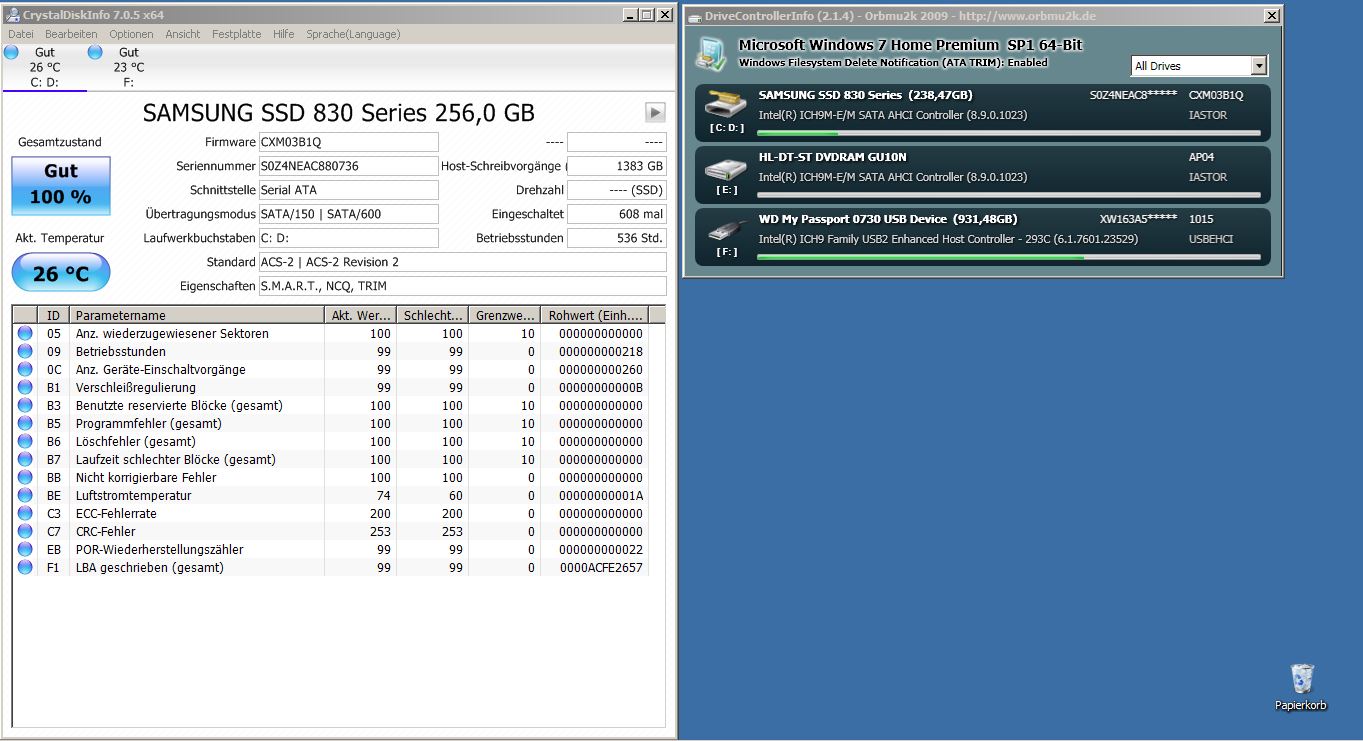Screen dimensions: 1363x741
Task: Click the HL-DT-ST DVDRAM usage bar
Action: pos(1009,195)
